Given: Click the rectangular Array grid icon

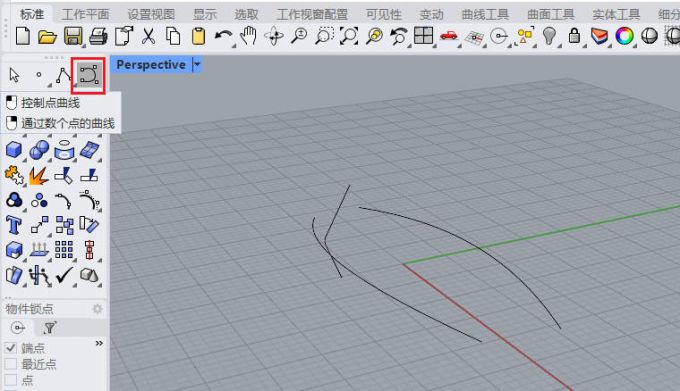Looking at the screenshot, I should click(64, 250).
